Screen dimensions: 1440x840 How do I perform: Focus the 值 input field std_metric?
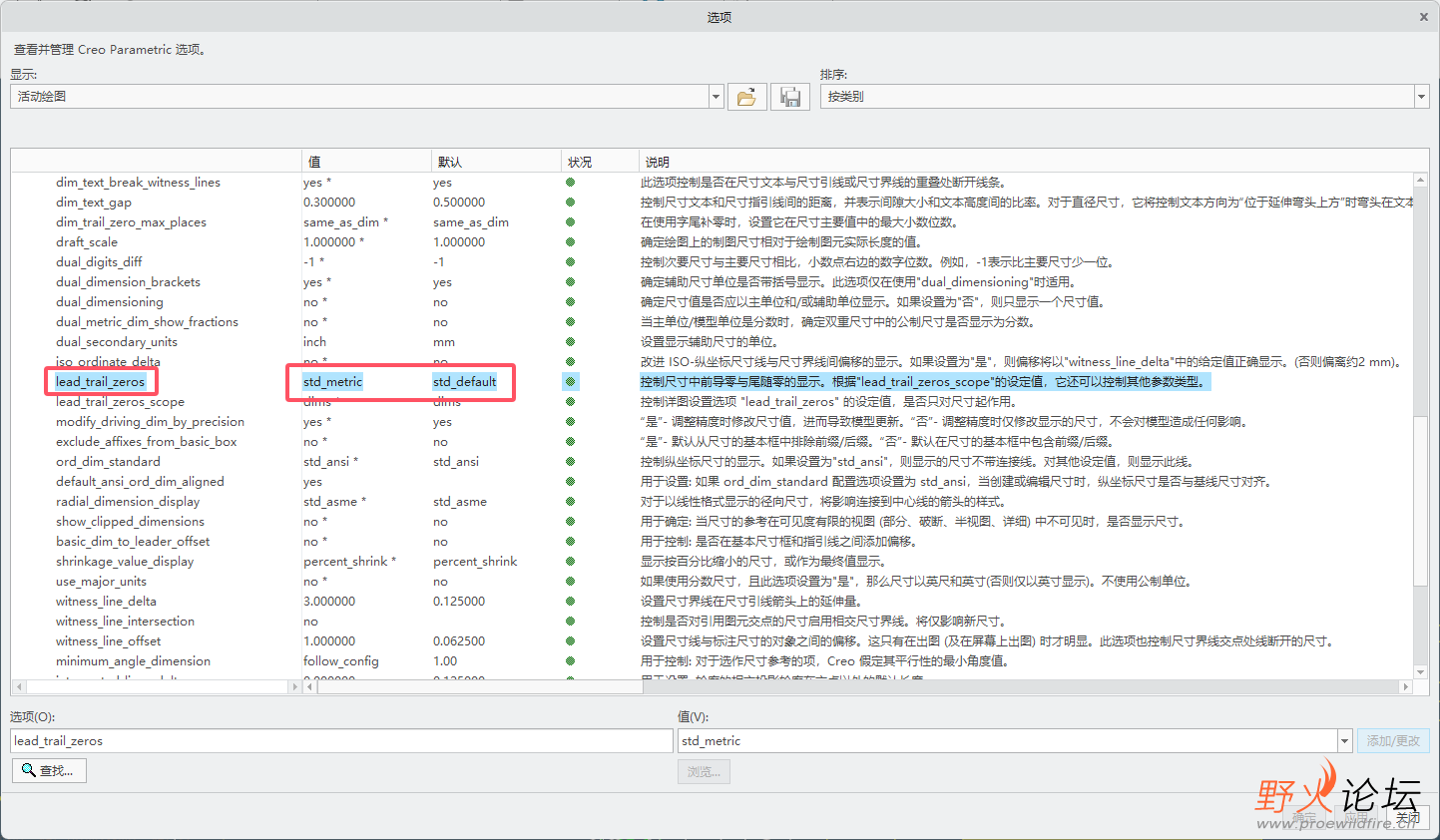coord(1008,741)
